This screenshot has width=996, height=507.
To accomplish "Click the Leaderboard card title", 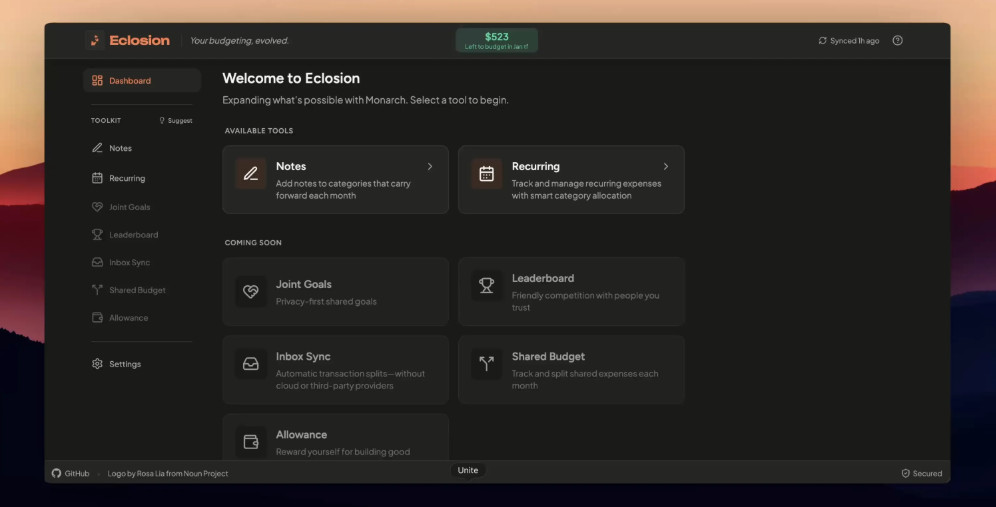I will click(543, 278).
